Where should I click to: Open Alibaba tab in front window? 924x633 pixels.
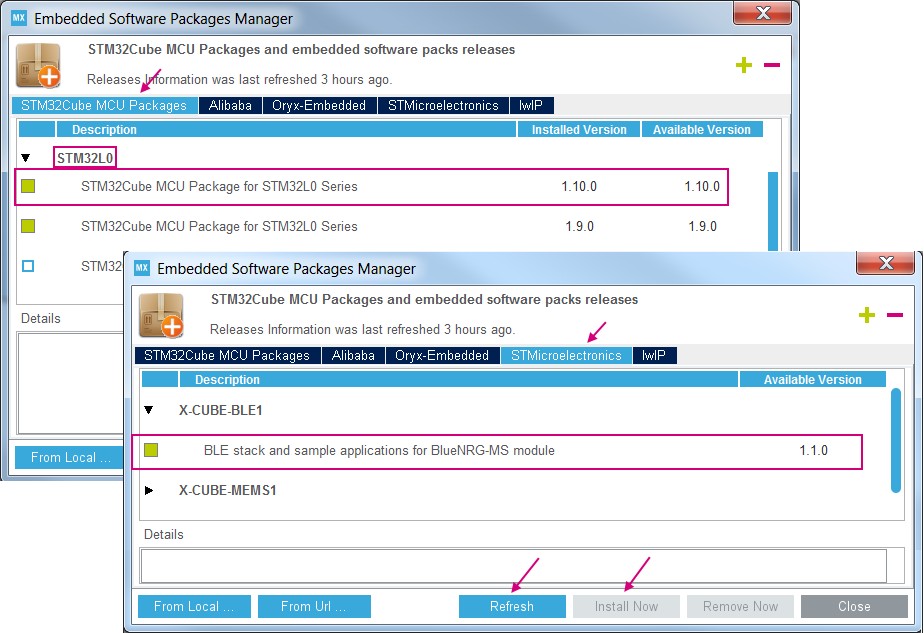point(353,355)
